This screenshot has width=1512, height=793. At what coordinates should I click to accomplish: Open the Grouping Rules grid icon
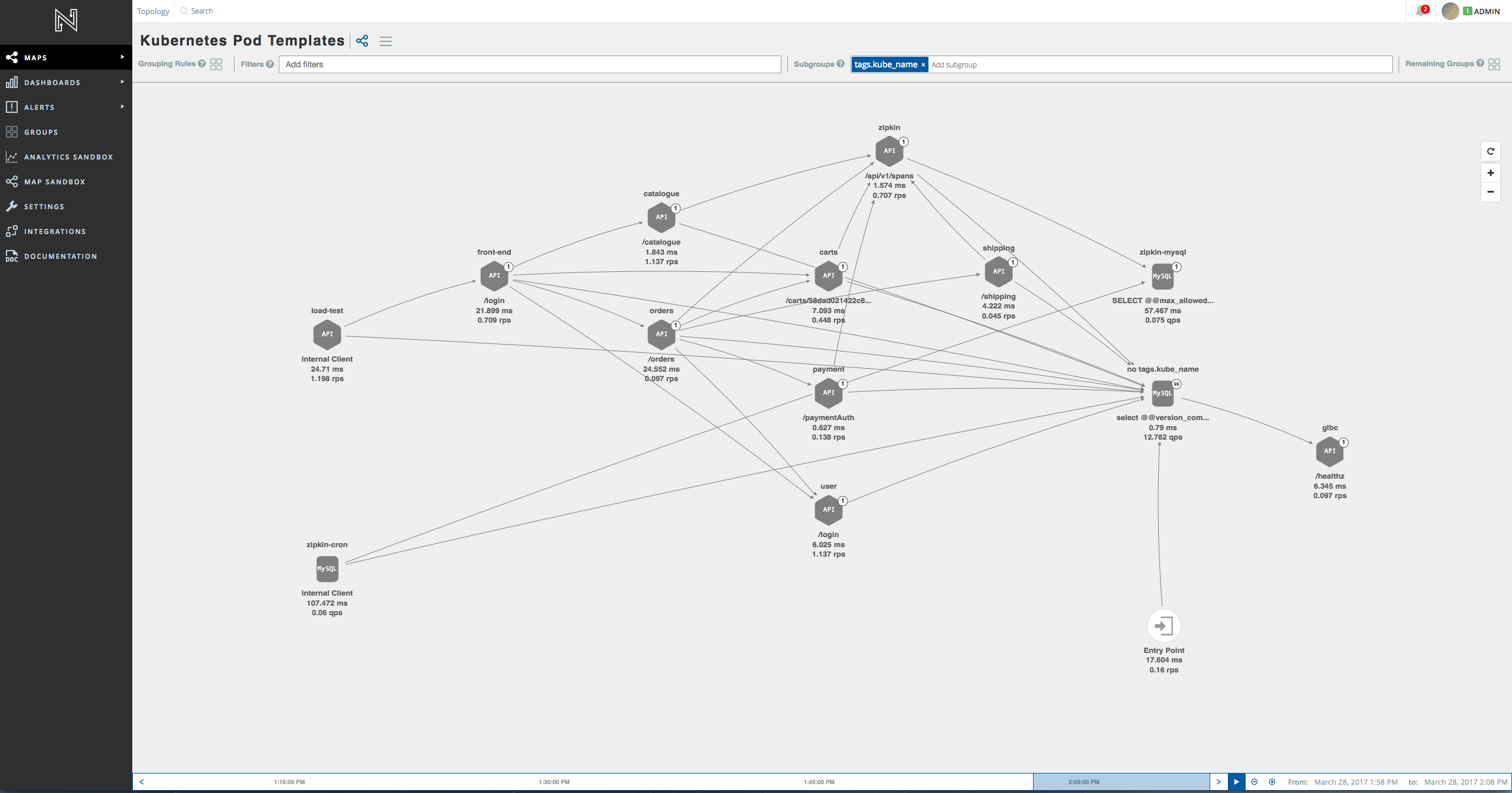[x=216, y=64]
